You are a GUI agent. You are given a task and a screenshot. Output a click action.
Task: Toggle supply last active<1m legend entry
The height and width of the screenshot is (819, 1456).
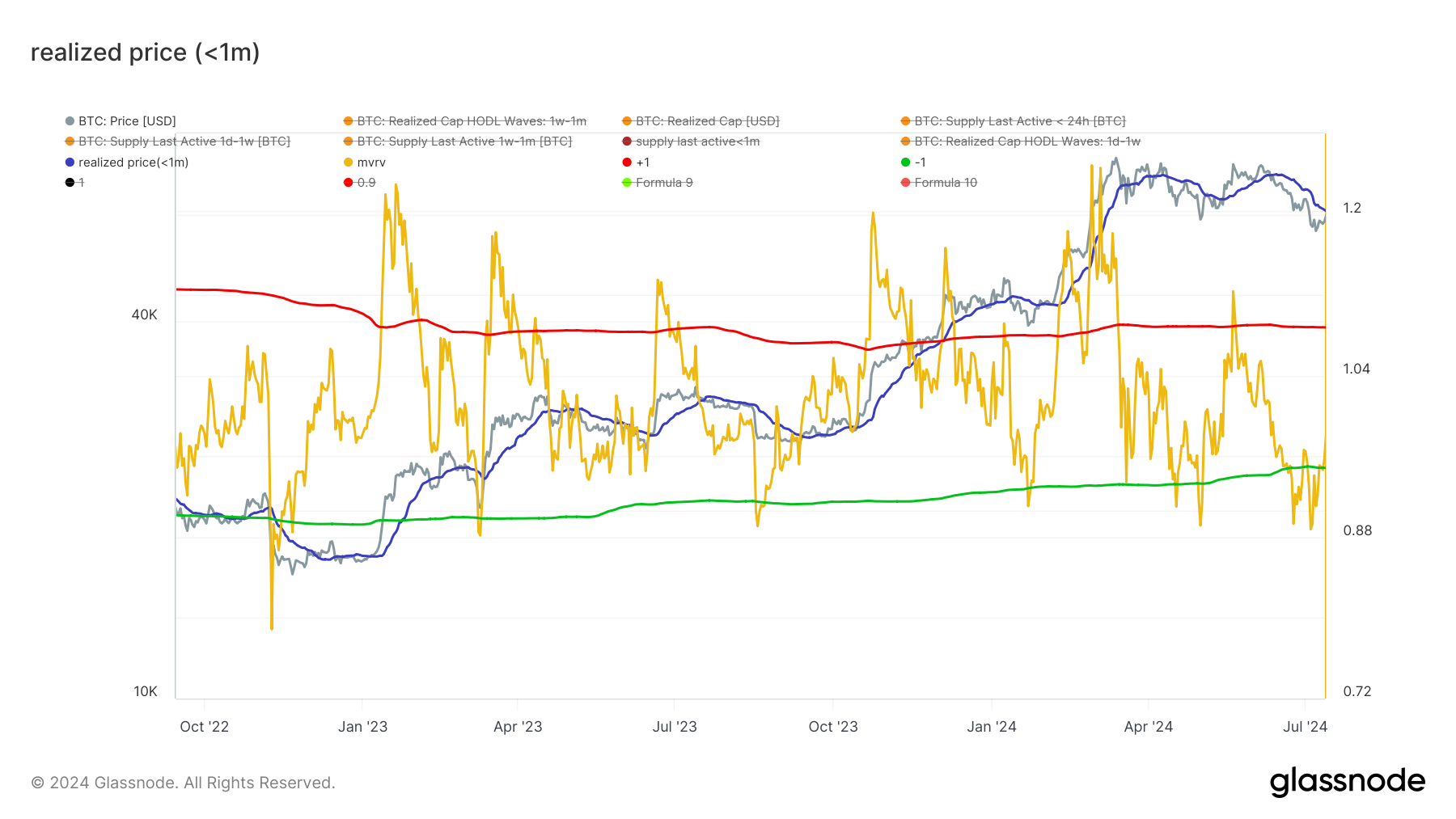pyautogui.click(x=691, y=141)
